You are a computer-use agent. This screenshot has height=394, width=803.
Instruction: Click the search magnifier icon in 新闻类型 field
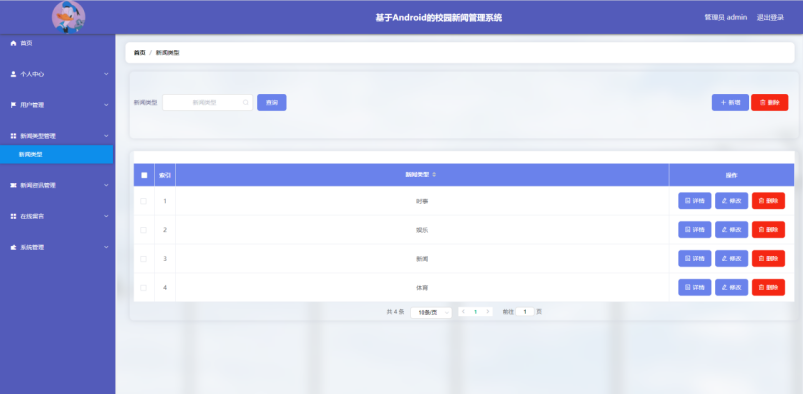point(245,102)
